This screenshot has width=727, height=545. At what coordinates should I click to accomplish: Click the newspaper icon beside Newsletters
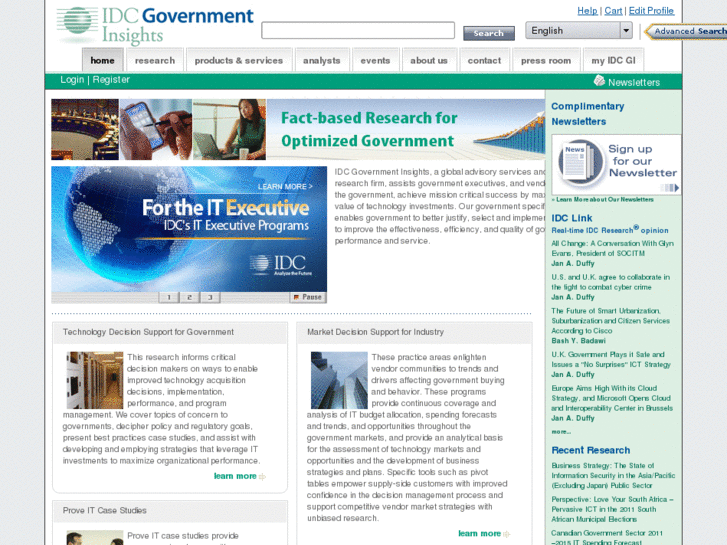tap(599, 81)
